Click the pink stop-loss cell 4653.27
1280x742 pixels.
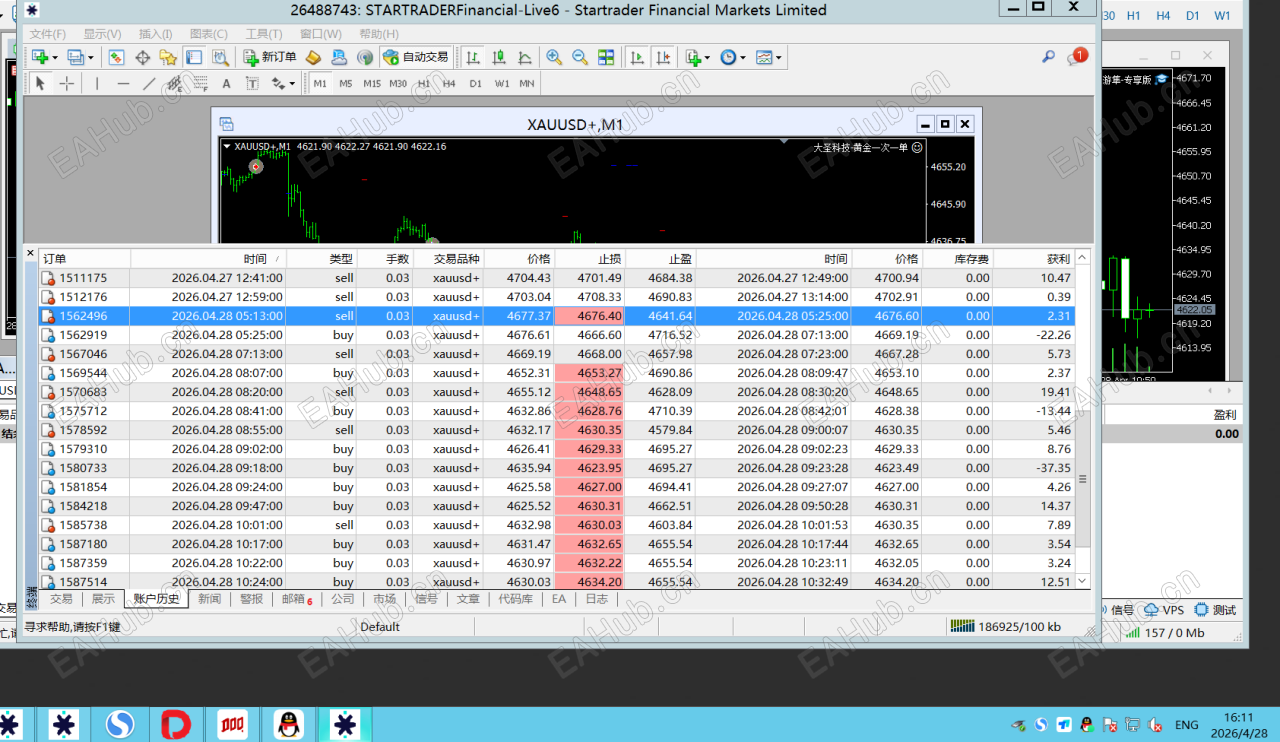589,373
